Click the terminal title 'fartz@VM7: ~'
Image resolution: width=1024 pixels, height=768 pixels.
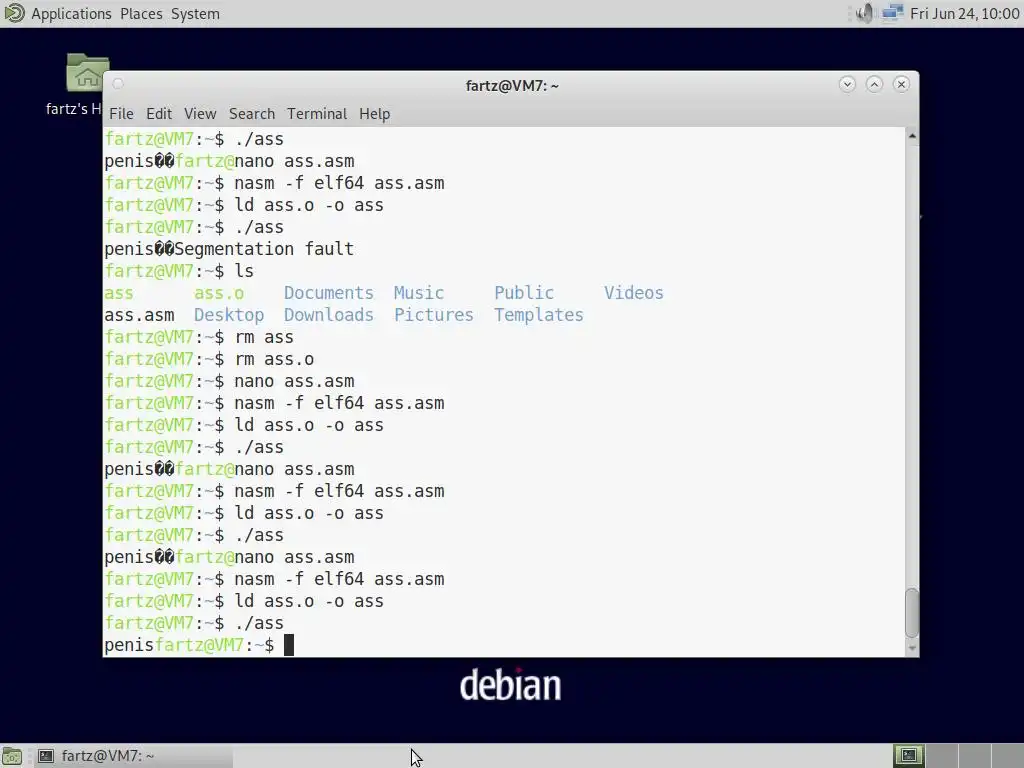click(512, 86)
